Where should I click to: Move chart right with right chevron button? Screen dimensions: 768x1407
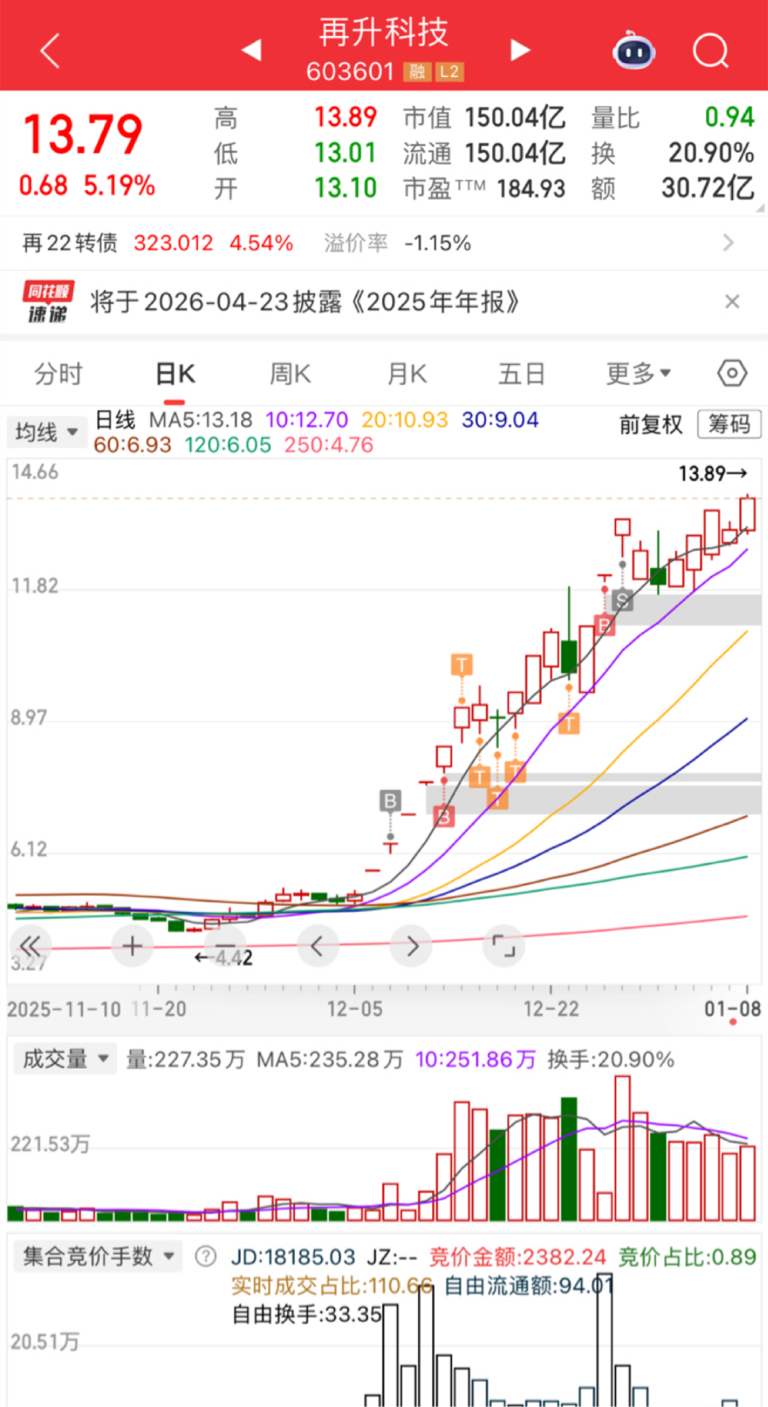(x=411, y=945)
